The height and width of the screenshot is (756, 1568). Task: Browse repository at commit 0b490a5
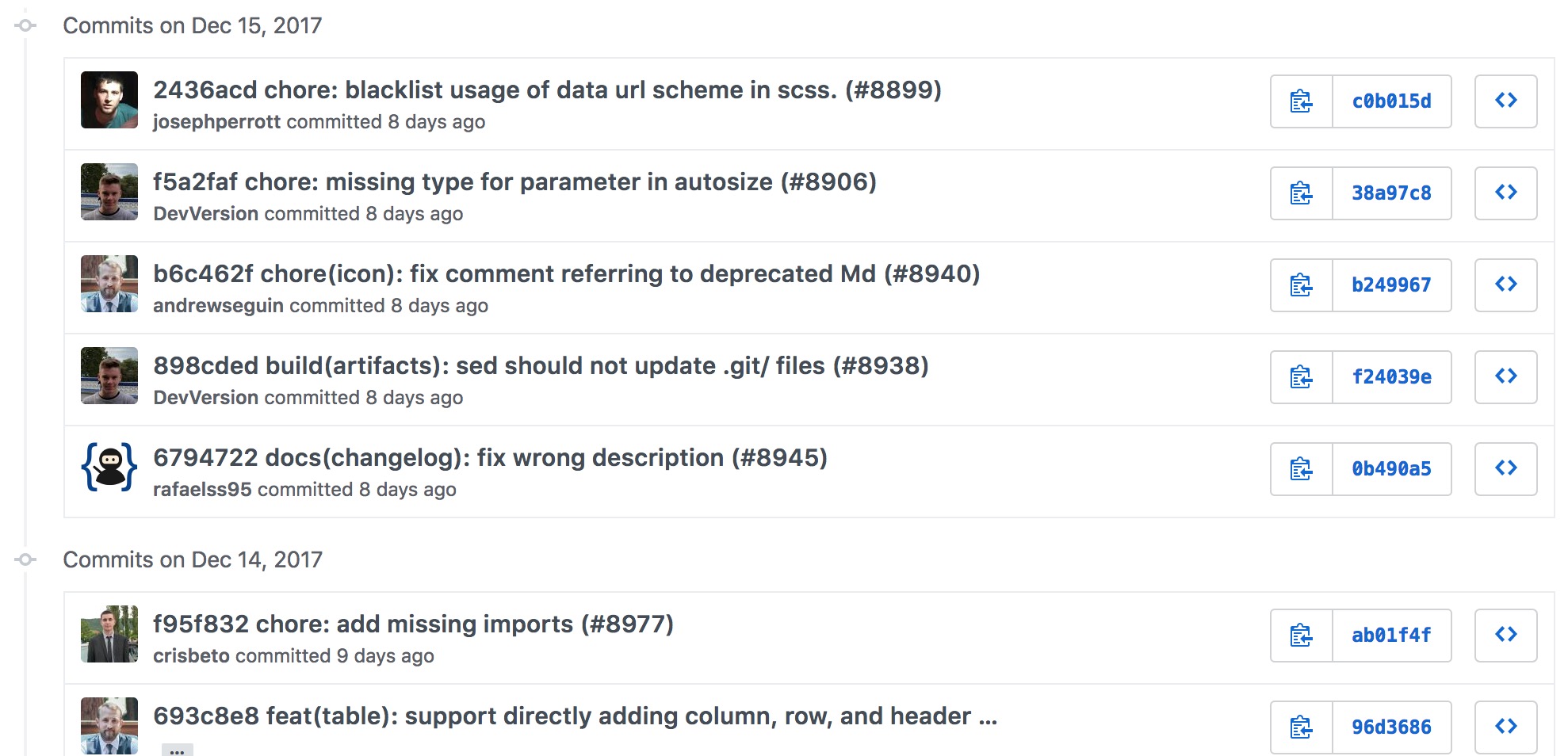click(1505, 468)
